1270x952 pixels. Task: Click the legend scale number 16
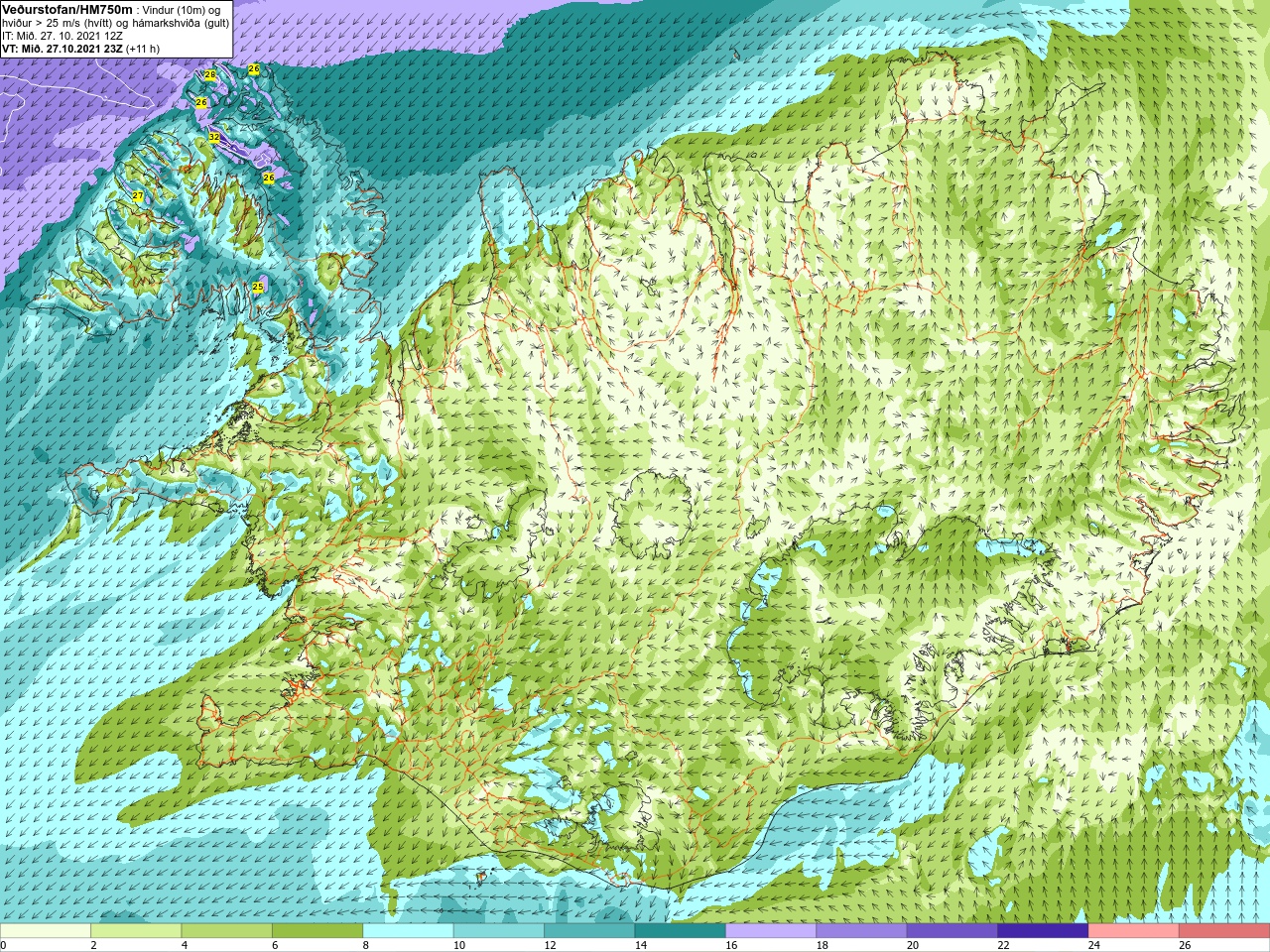coord(731,945)
